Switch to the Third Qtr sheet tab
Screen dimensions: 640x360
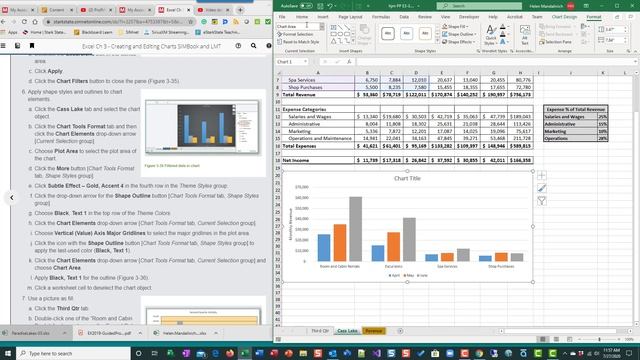pos(320,331)
